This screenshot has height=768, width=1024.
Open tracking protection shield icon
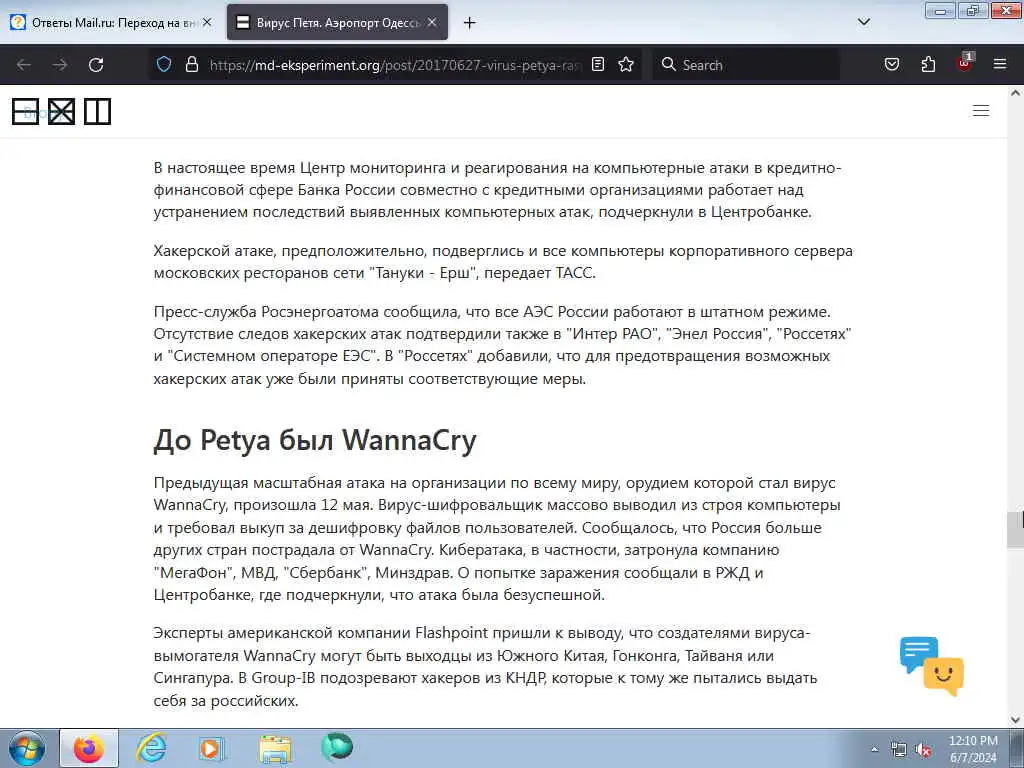point(164,64)
